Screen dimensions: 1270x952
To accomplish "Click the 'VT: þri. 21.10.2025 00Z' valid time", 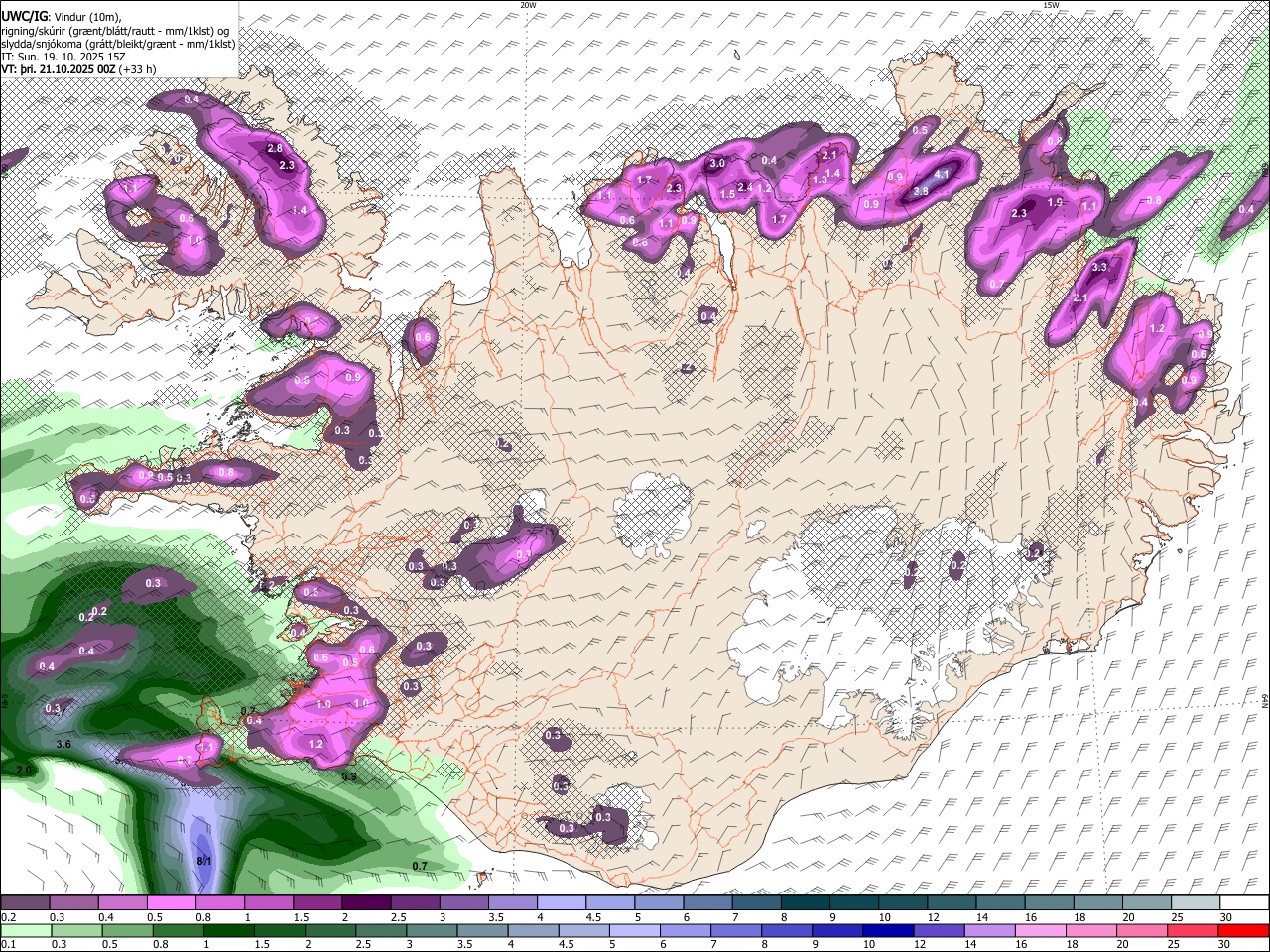I will [58, 69].
